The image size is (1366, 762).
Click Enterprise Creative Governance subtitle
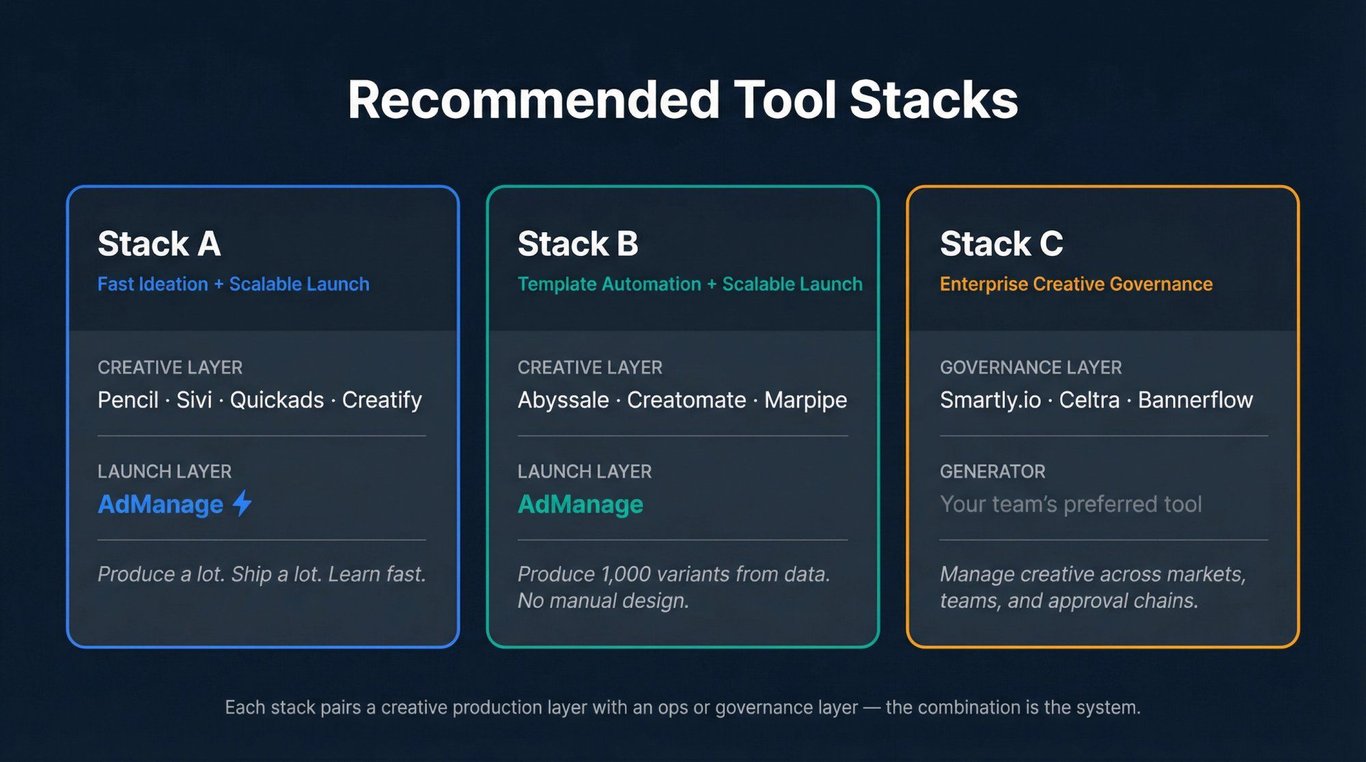pyautogui.click(x=1076, y=284)
